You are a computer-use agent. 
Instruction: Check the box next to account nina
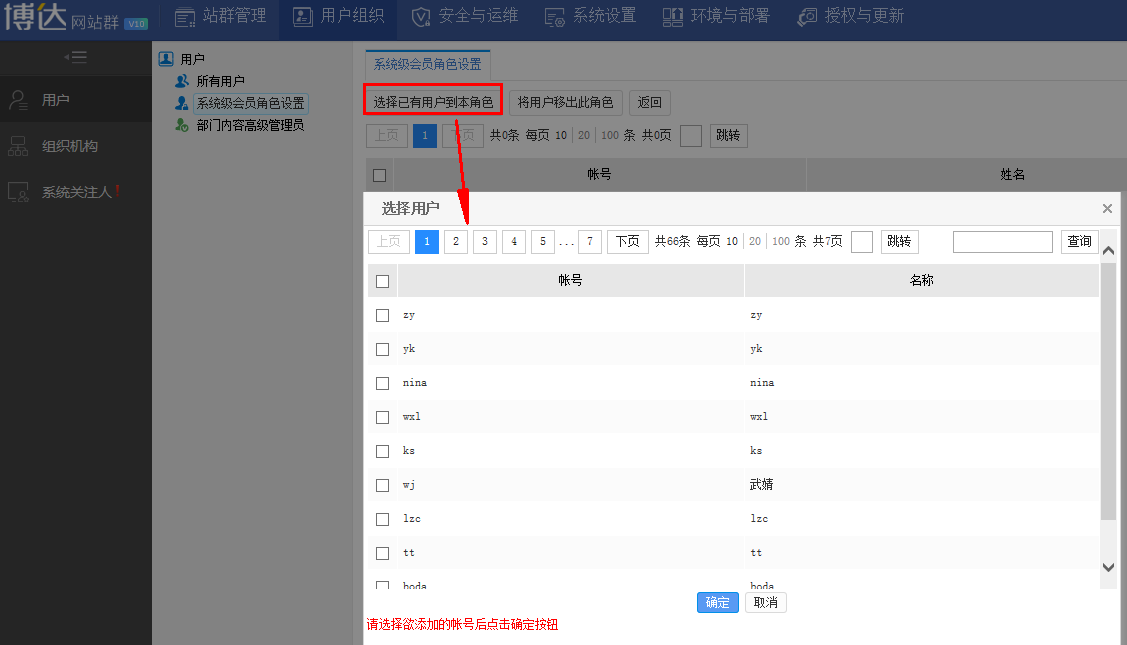382,383
